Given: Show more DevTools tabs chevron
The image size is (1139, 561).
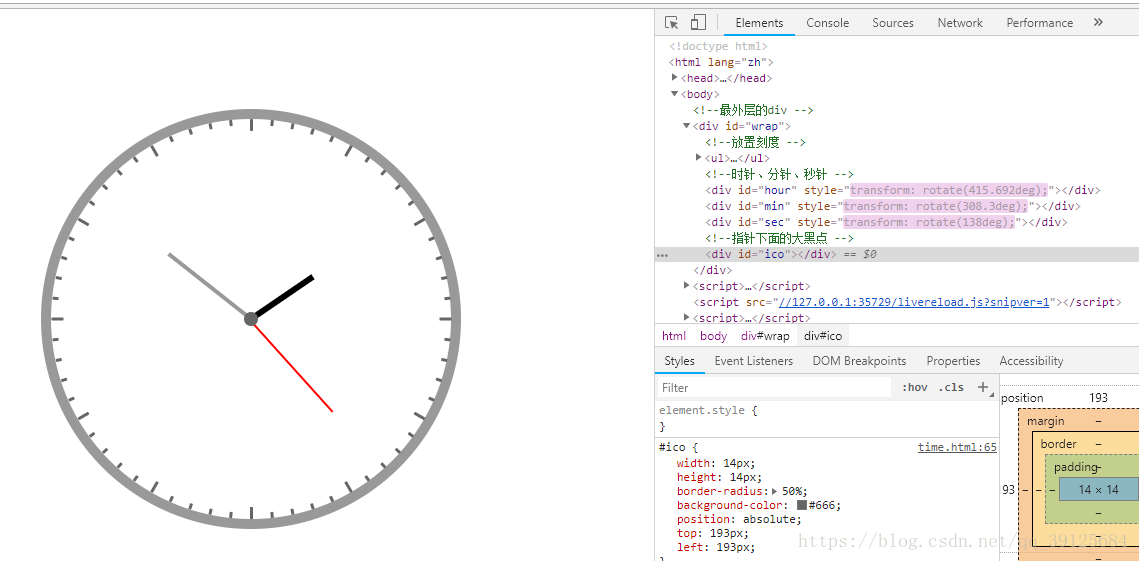Looking at the screenshot, I should pyautogui.click(x=1098, y=23).
